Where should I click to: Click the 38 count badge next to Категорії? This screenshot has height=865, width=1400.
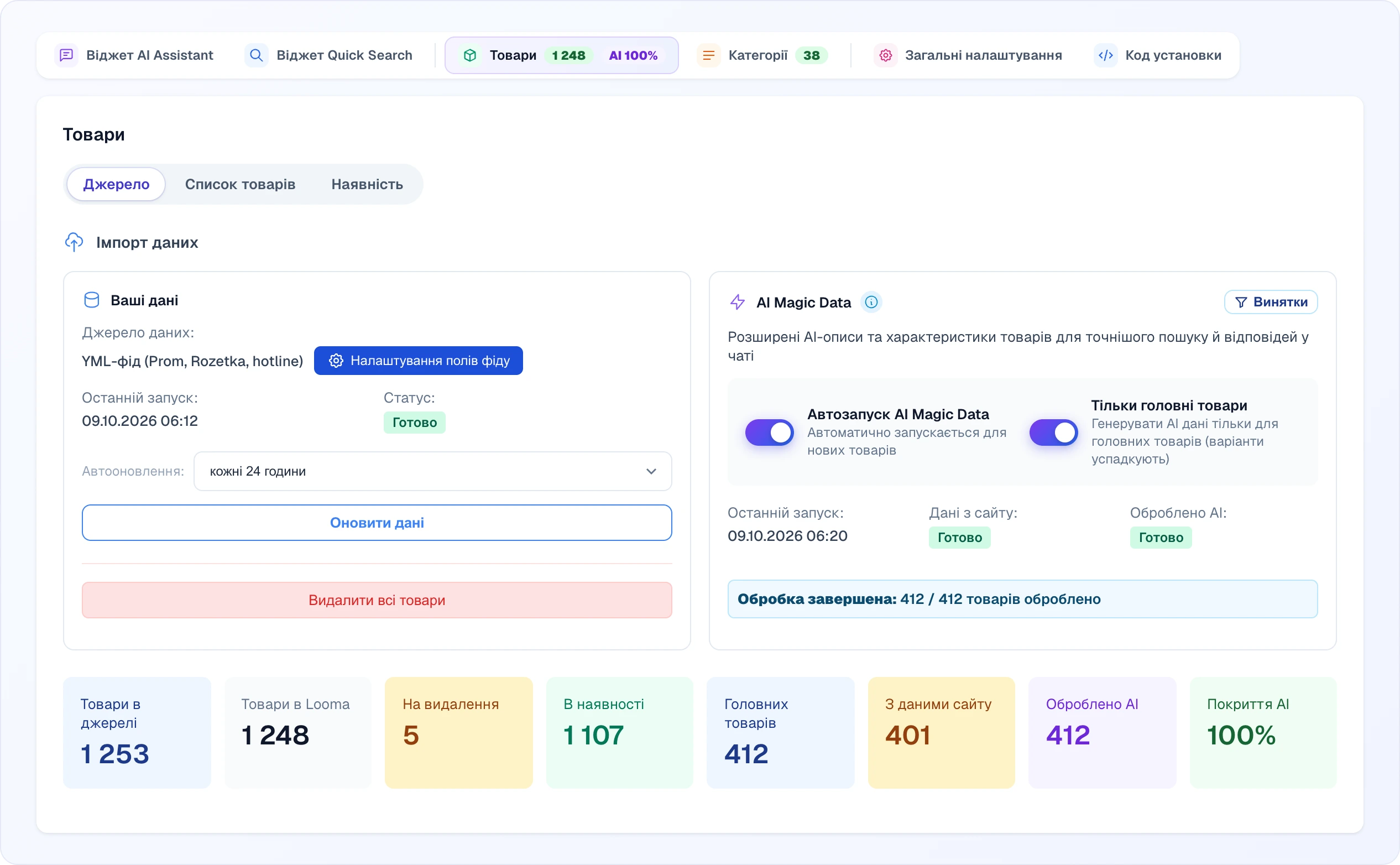(811, 55)
